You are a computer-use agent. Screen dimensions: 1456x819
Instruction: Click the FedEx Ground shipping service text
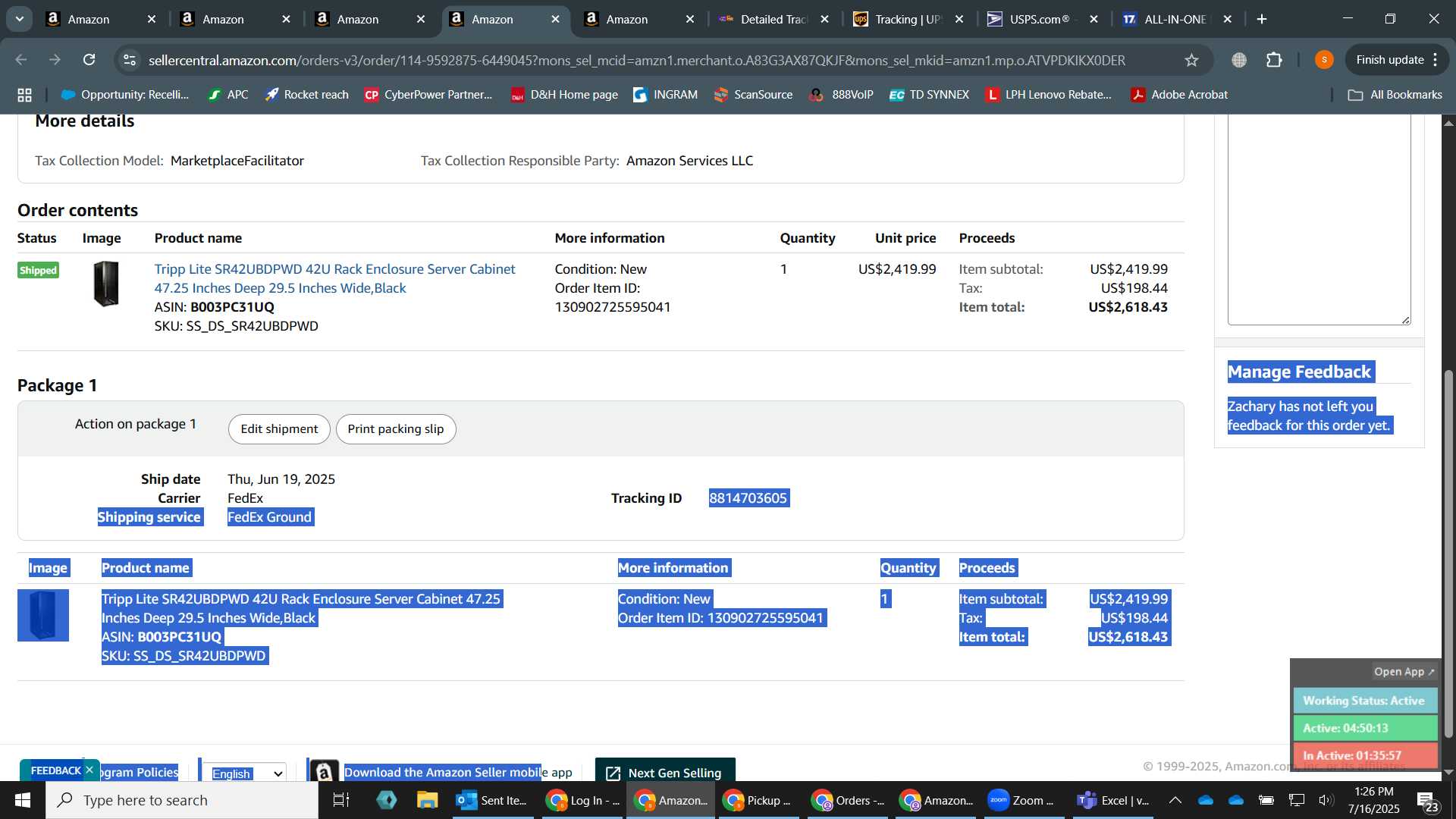pyautogui.click(x=270, y=517)
